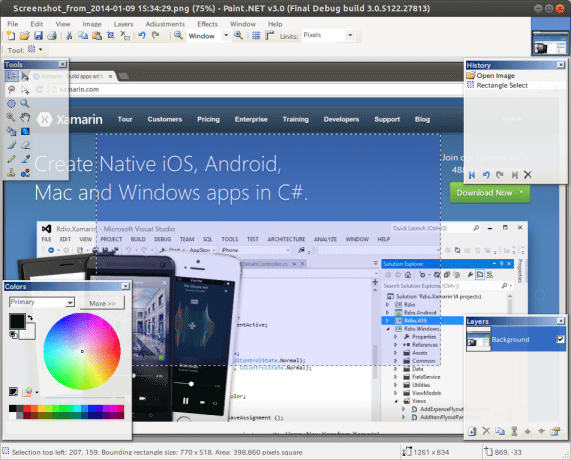Viewport: 571px width, 460px height.
Task: Swap primary and secondary colors arrow
Action: pos(30,318)
